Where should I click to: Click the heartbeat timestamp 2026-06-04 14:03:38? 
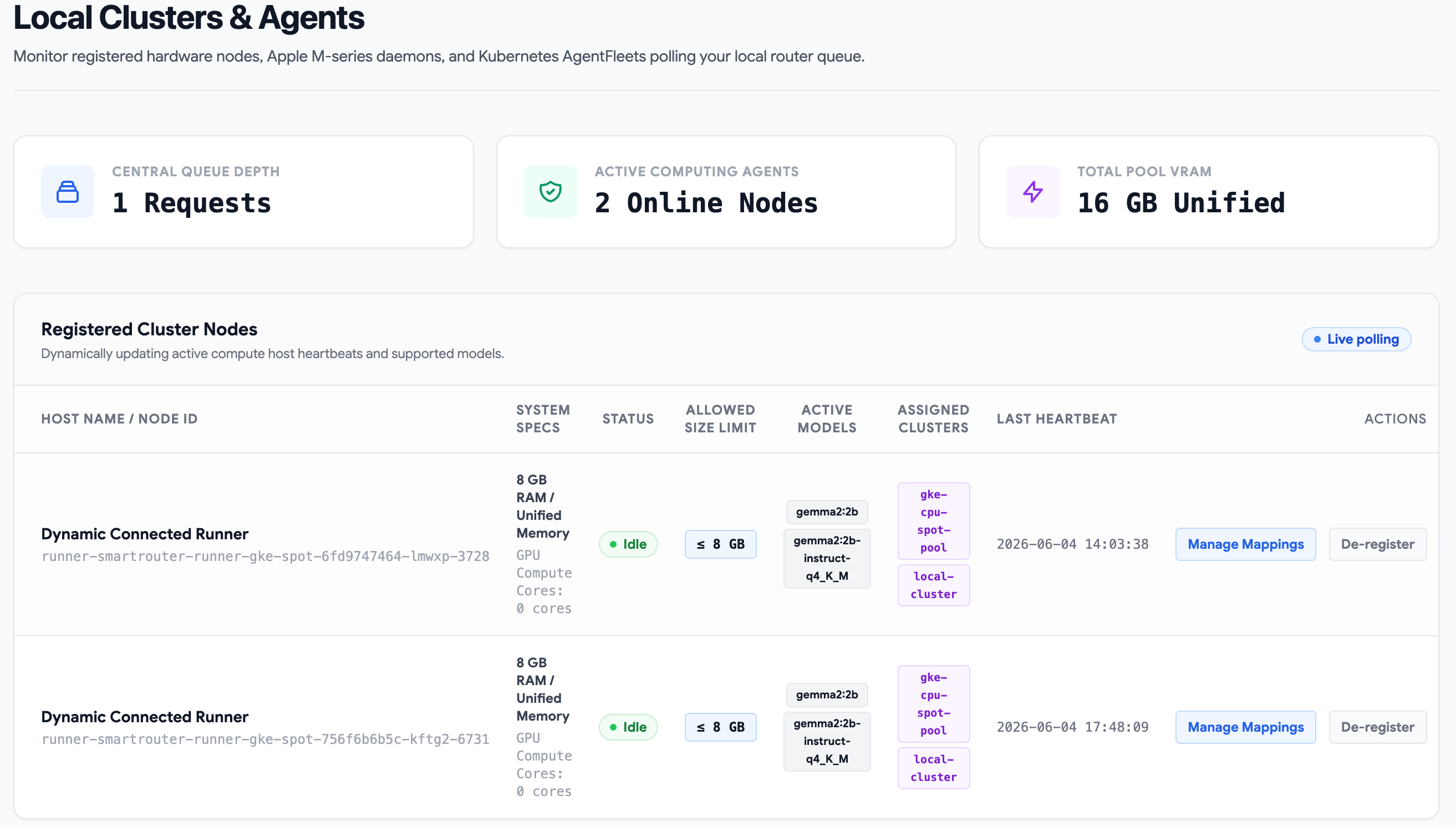click(x=1072, y=544)
